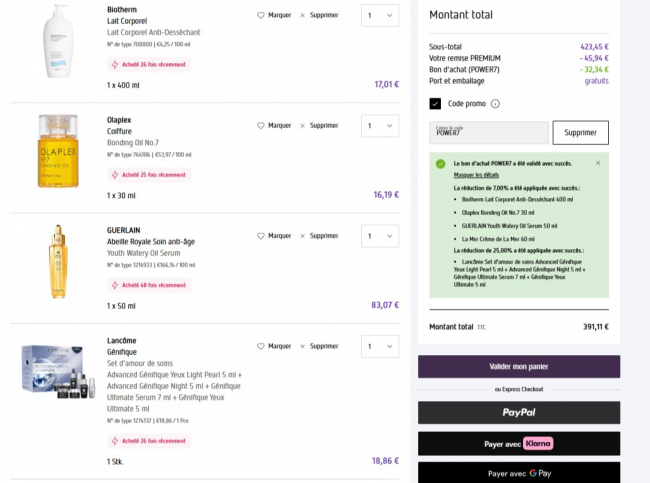
Task: Click heart Marquer icon for Guerlain Abeille Royale
Action: (x=261, y=236)
